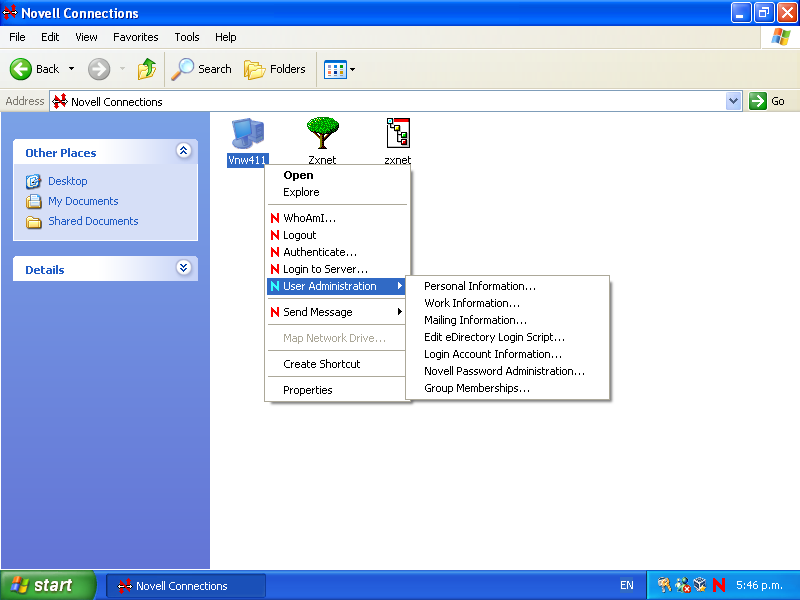
Task: Select the Zxnet tree icon
Action: point(322,133)
